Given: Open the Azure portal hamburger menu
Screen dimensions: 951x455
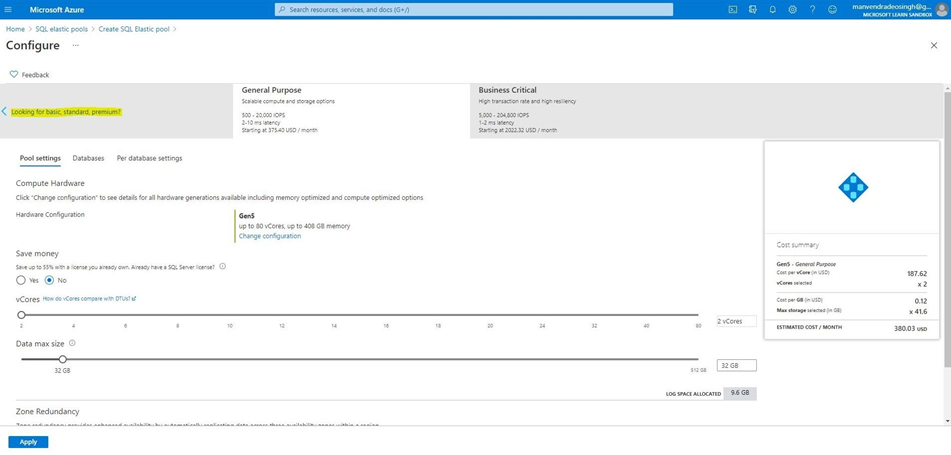Looking at the screenshot, I should (8, 10).
